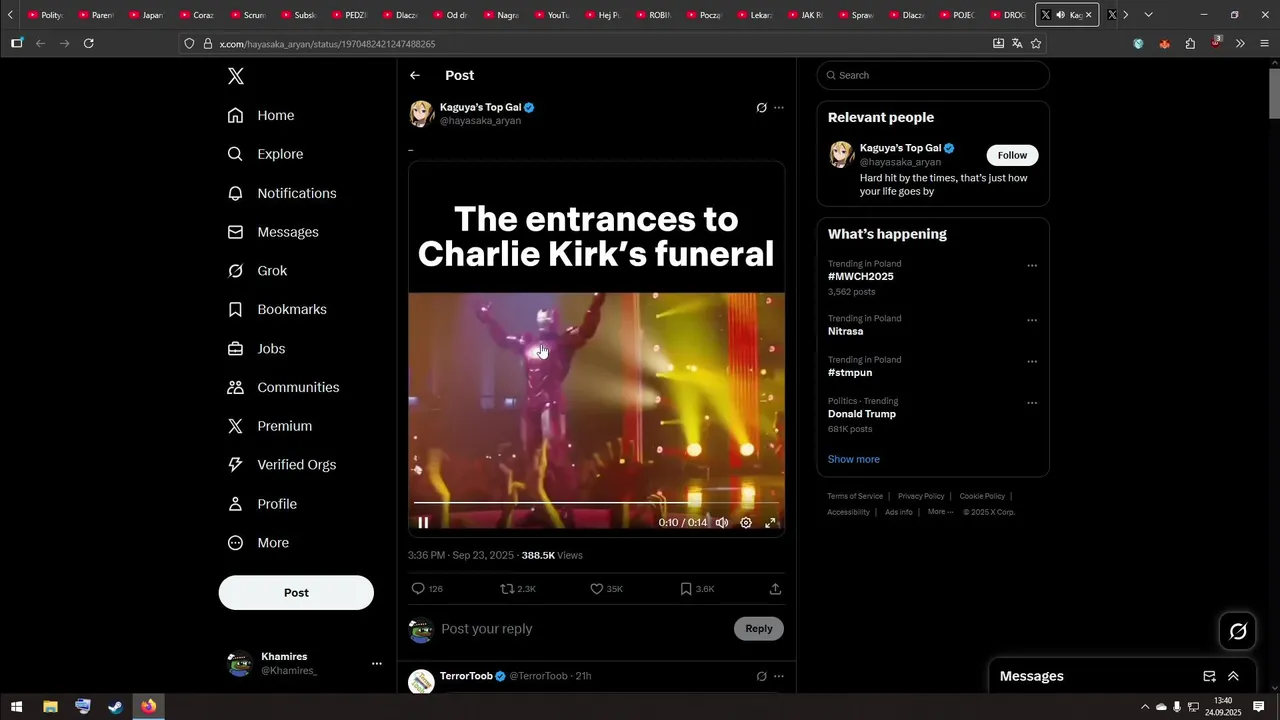Viewport: 1280px width, 720px height.
Task: Open Steam from taskbar
Action: pos(116,707)
